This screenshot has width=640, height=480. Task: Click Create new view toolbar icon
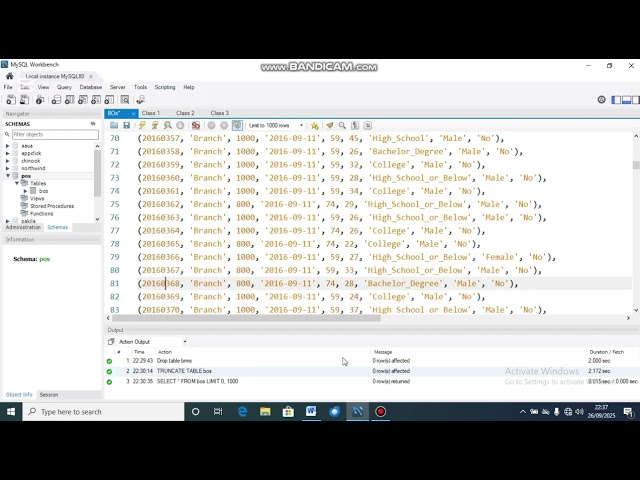click(x=83, y=100)
